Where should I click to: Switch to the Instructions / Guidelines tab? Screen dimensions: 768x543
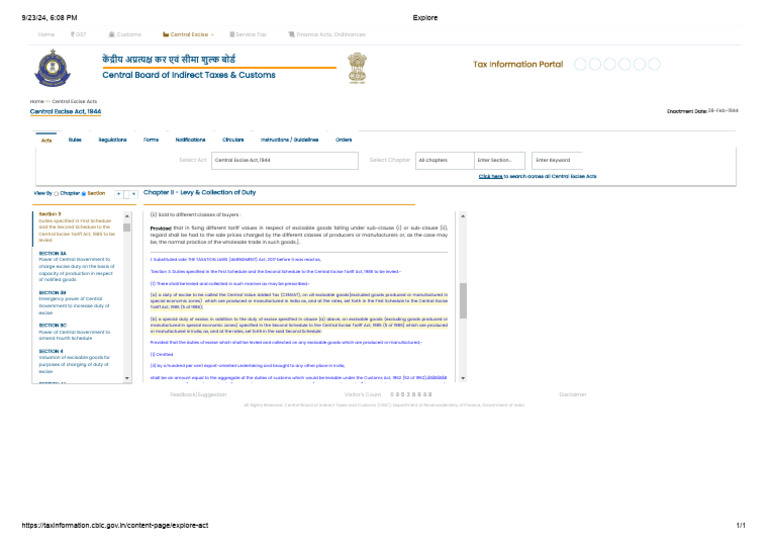click(289, 140)
